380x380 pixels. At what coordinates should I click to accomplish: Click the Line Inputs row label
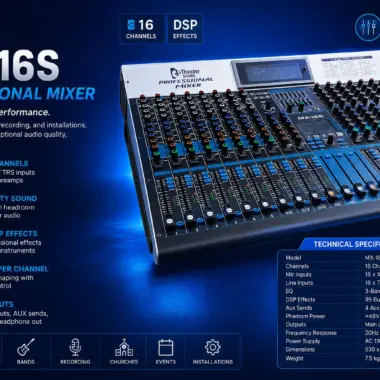coord(299,283)
